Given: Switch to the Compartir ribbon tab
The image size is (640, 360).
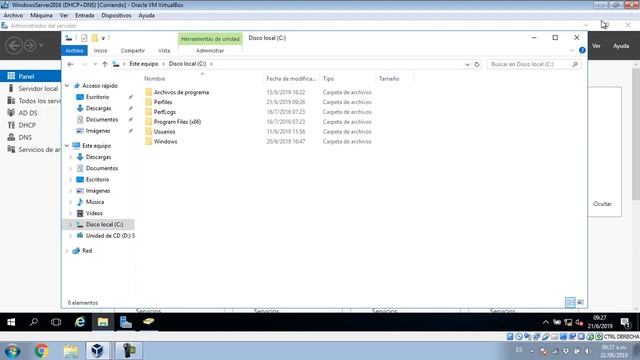Looking at the screenshot, I should pyautogui.click(x=133, y=51).
